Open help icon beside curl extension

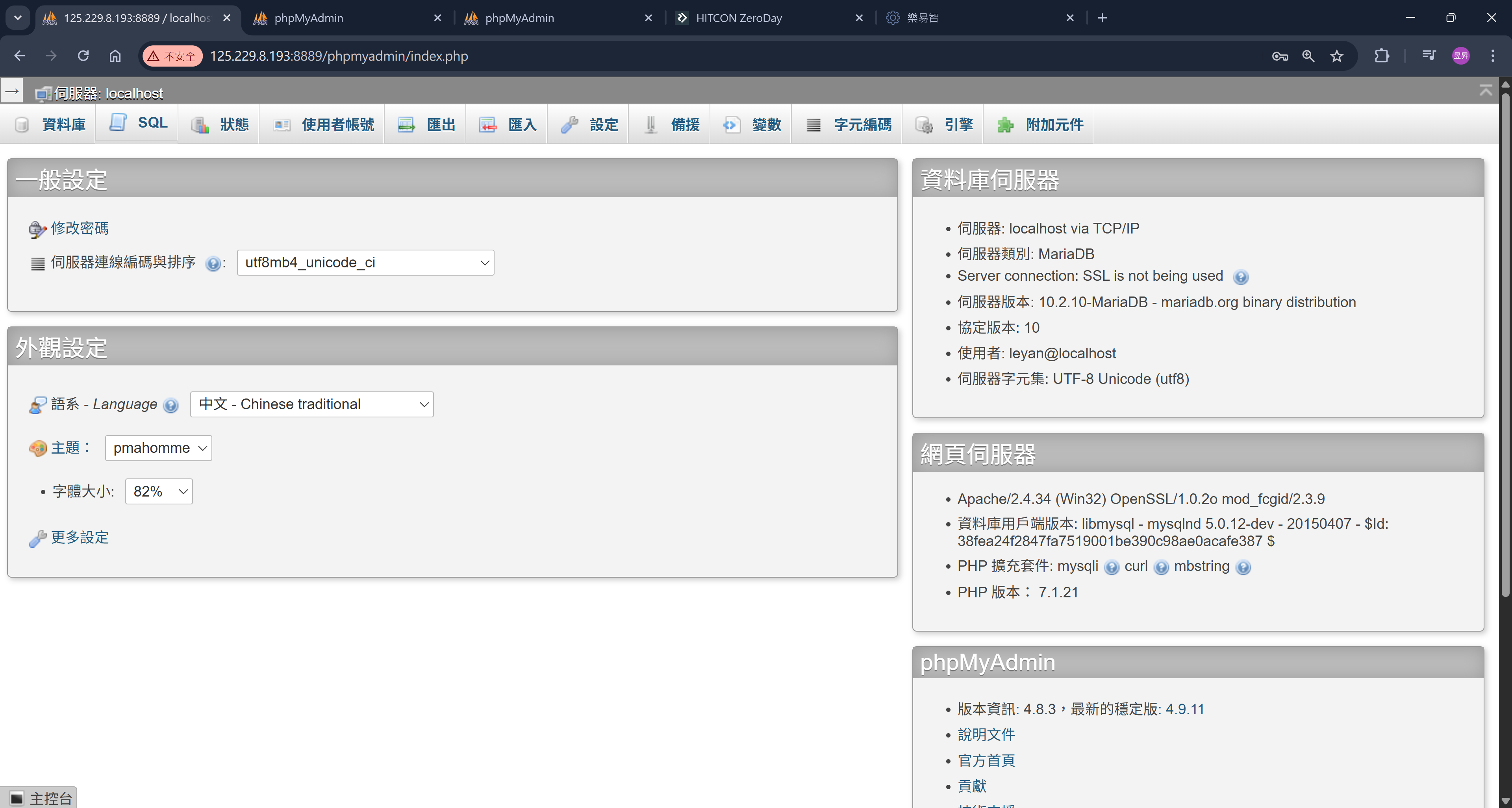point(1161,567)
